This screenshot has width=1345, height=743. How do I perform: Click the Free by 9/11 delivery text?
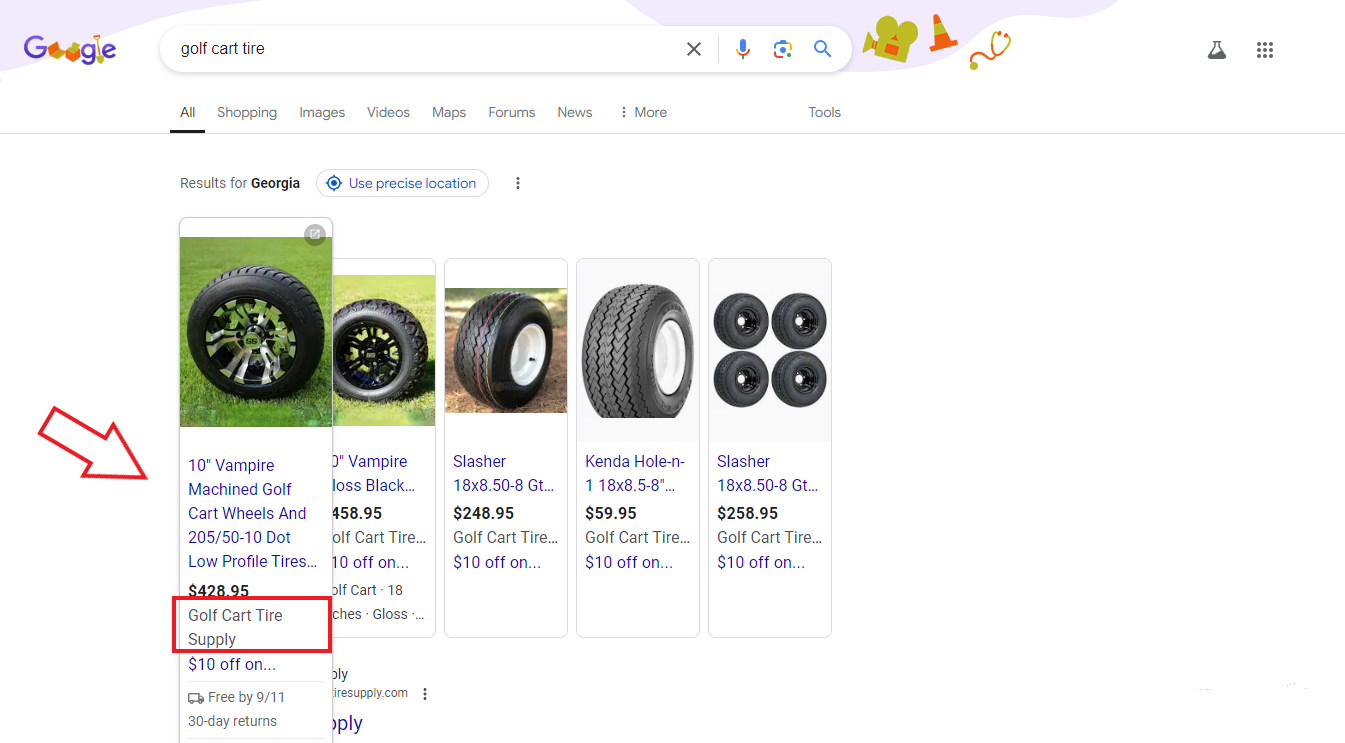[x=246, y=697]
